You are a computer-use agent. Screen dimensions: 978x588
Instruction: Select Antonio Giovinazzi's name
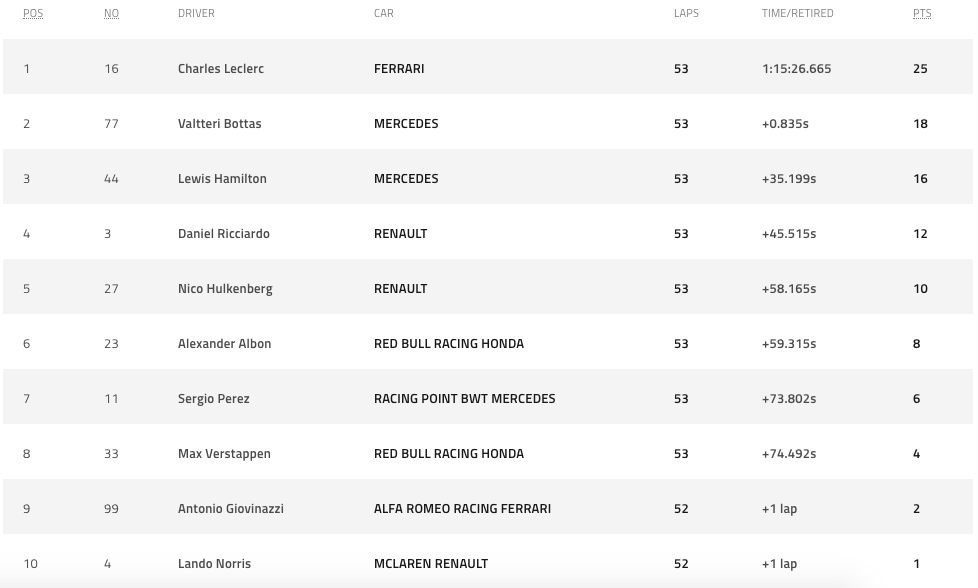[231, 509]
